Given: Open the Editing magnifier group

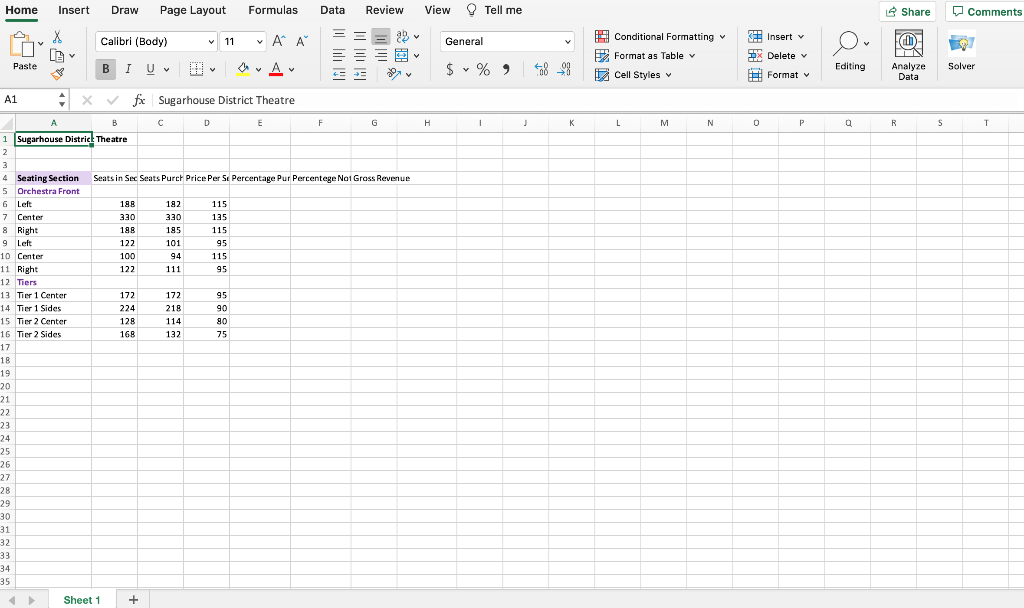Looking at the screenshot, I should point(850,50).
